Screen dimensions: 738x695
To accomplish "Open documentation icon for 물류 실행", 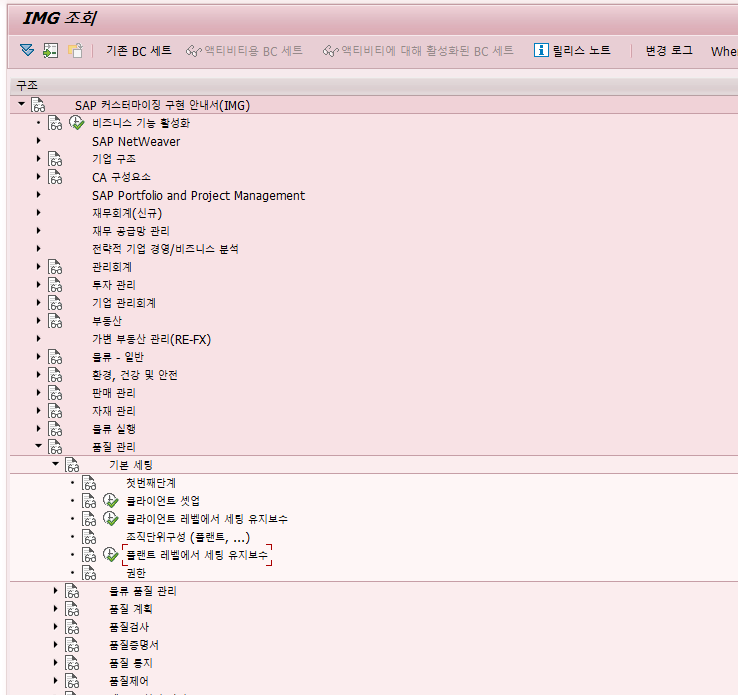I will (55, 429).
